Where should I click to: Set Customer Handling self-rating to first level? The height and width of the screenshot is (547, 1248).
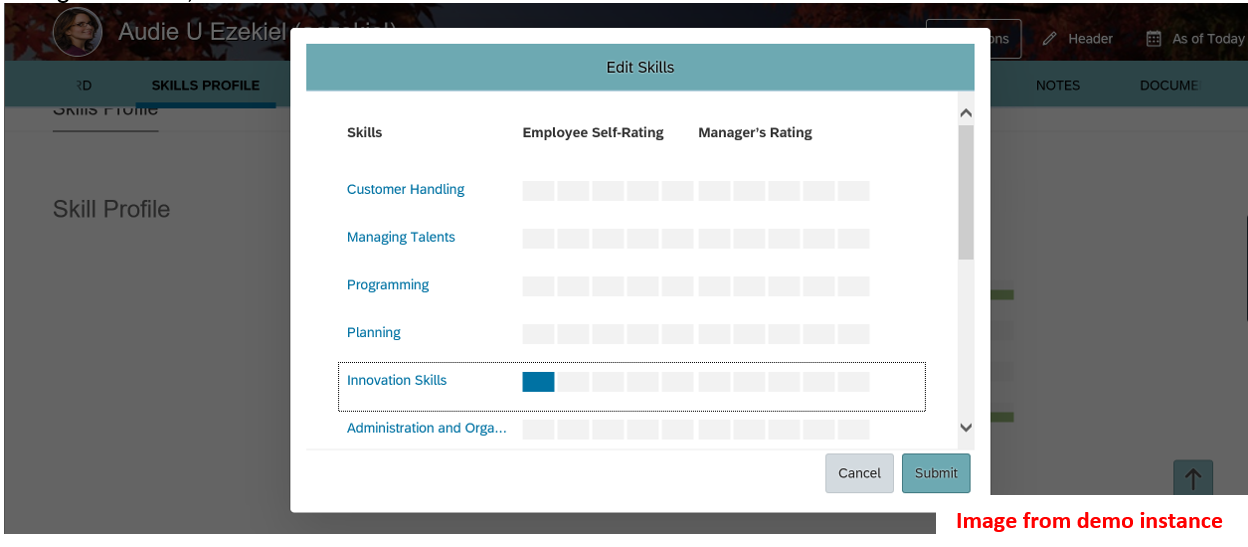538,190
